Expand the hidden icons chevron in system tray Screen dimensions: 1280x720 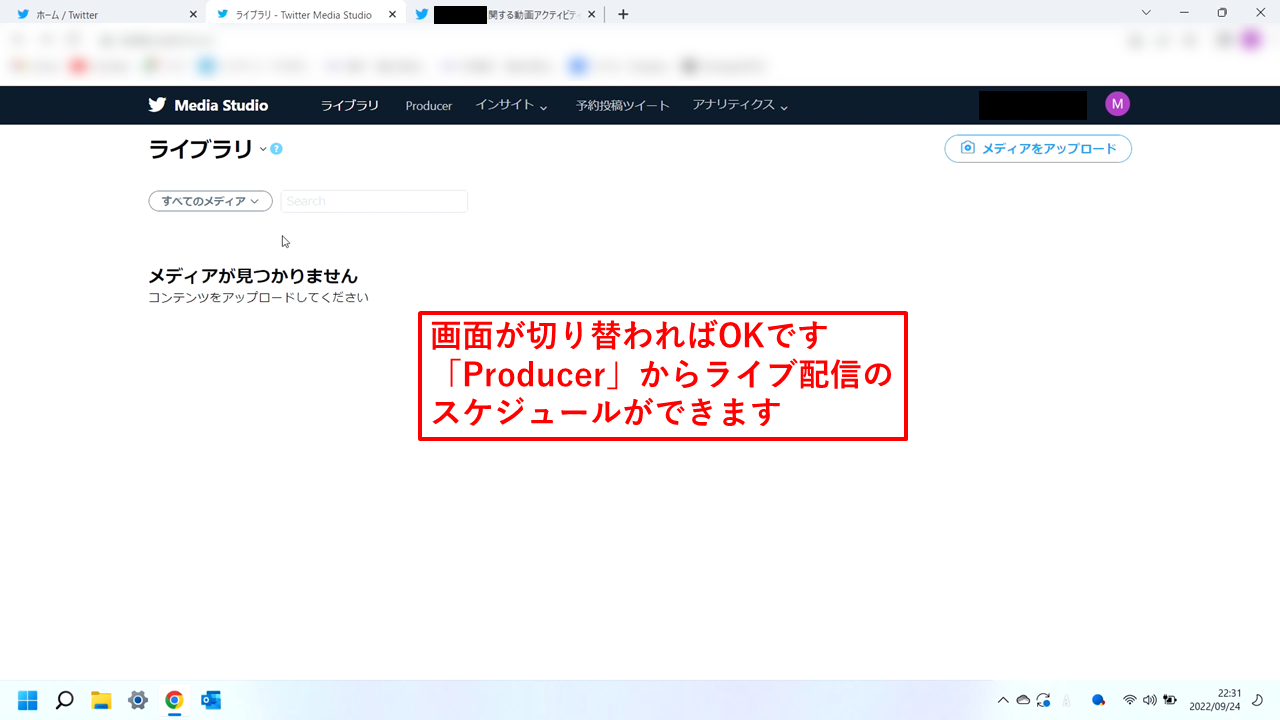coord(1003,700)
